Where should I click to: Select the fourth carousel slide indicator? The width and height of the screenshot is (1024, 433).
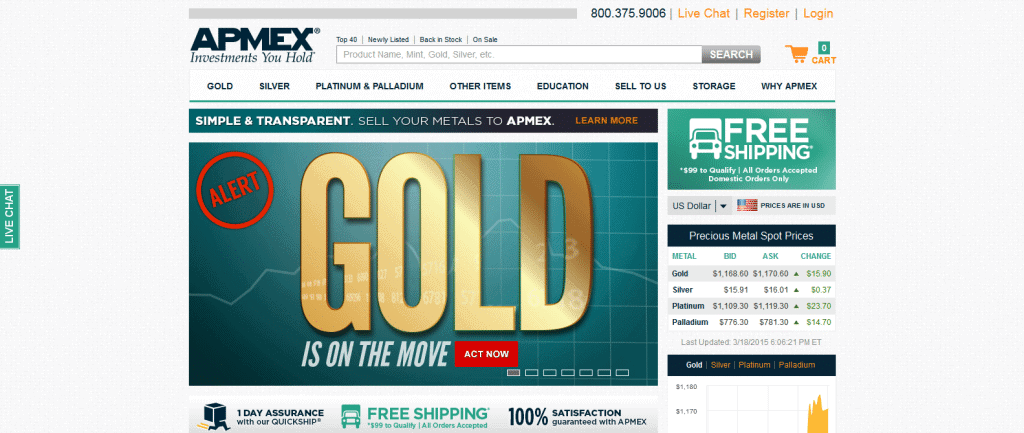[x=568, y=372]
